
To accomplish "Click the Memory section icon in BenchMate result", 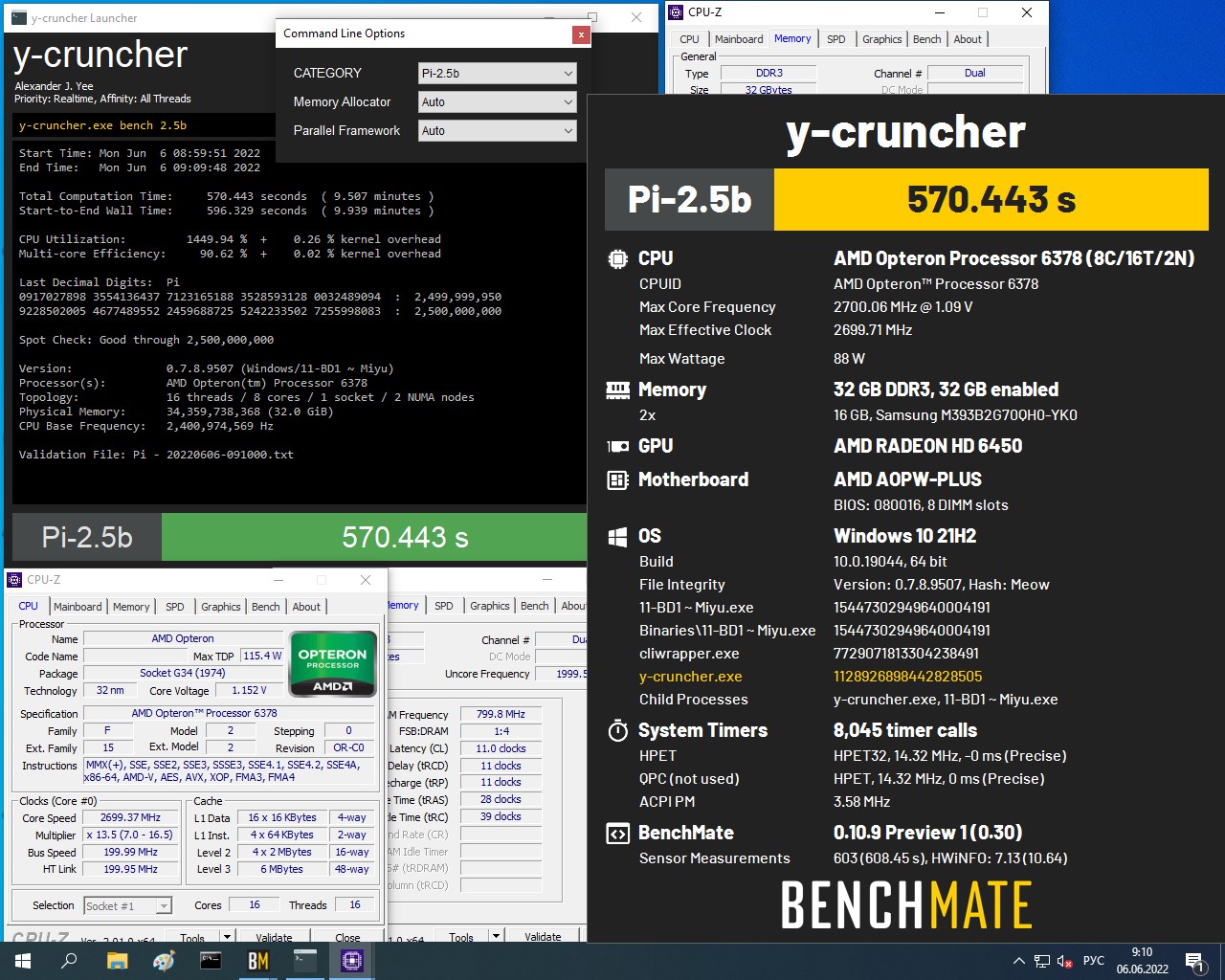I will pos(618,390).
